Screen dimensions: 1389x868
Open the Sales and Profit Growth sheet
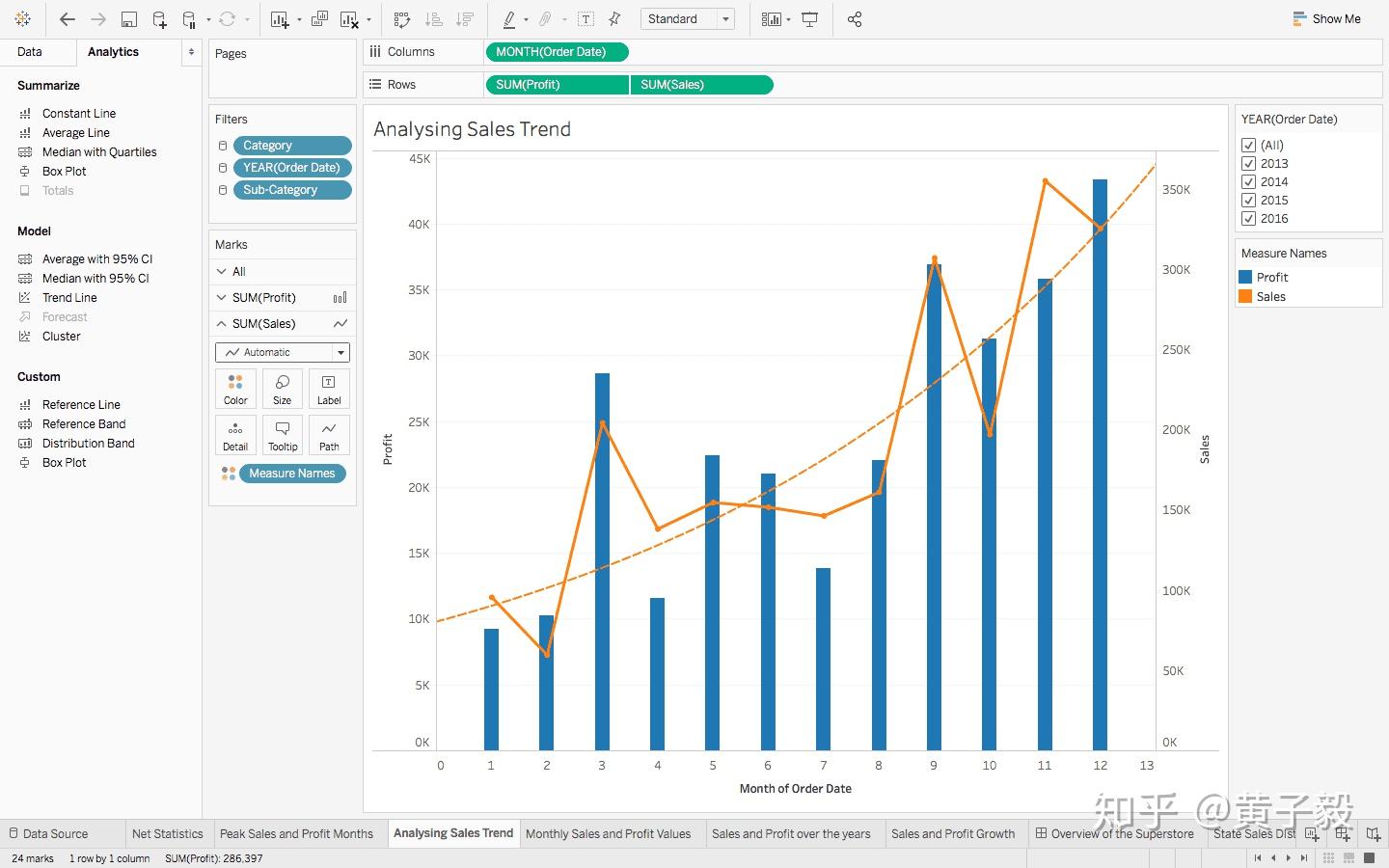pos(953,833)
